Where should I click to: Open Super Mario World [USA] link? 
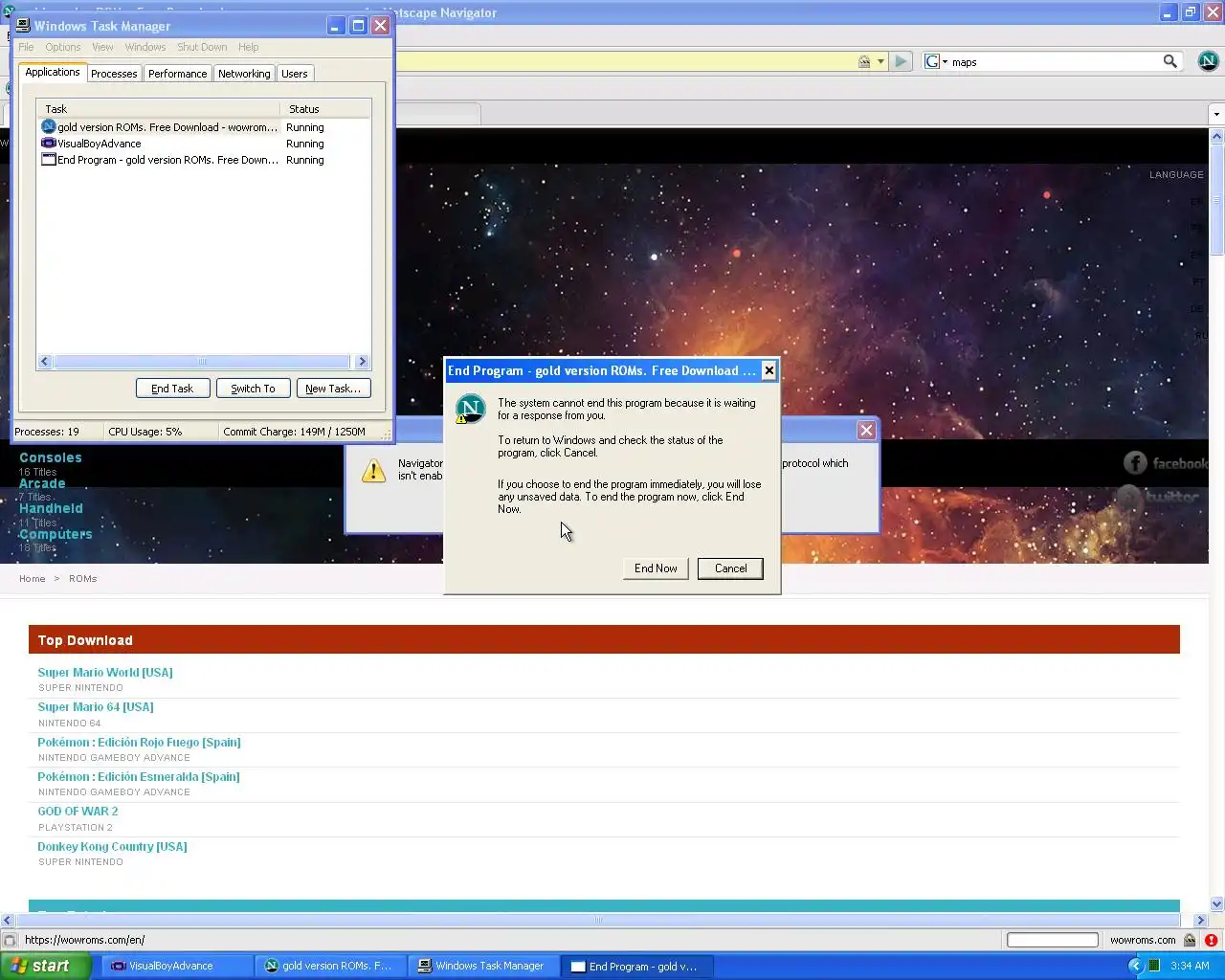[105, 673]
